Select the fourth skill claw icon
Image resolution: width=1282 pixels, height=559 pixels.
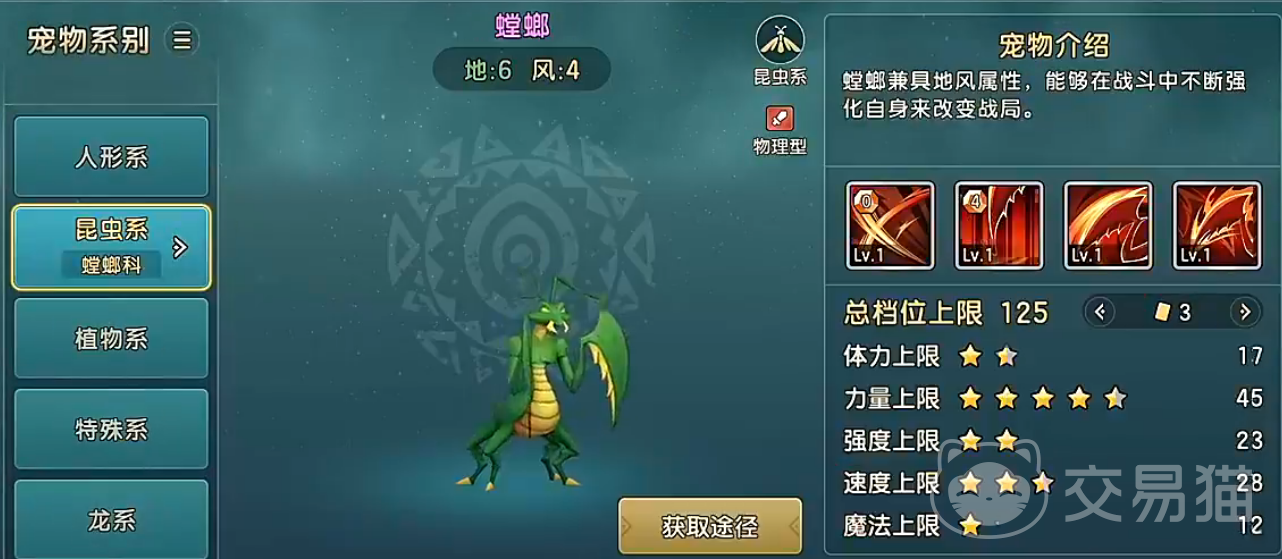[1216, 225]
